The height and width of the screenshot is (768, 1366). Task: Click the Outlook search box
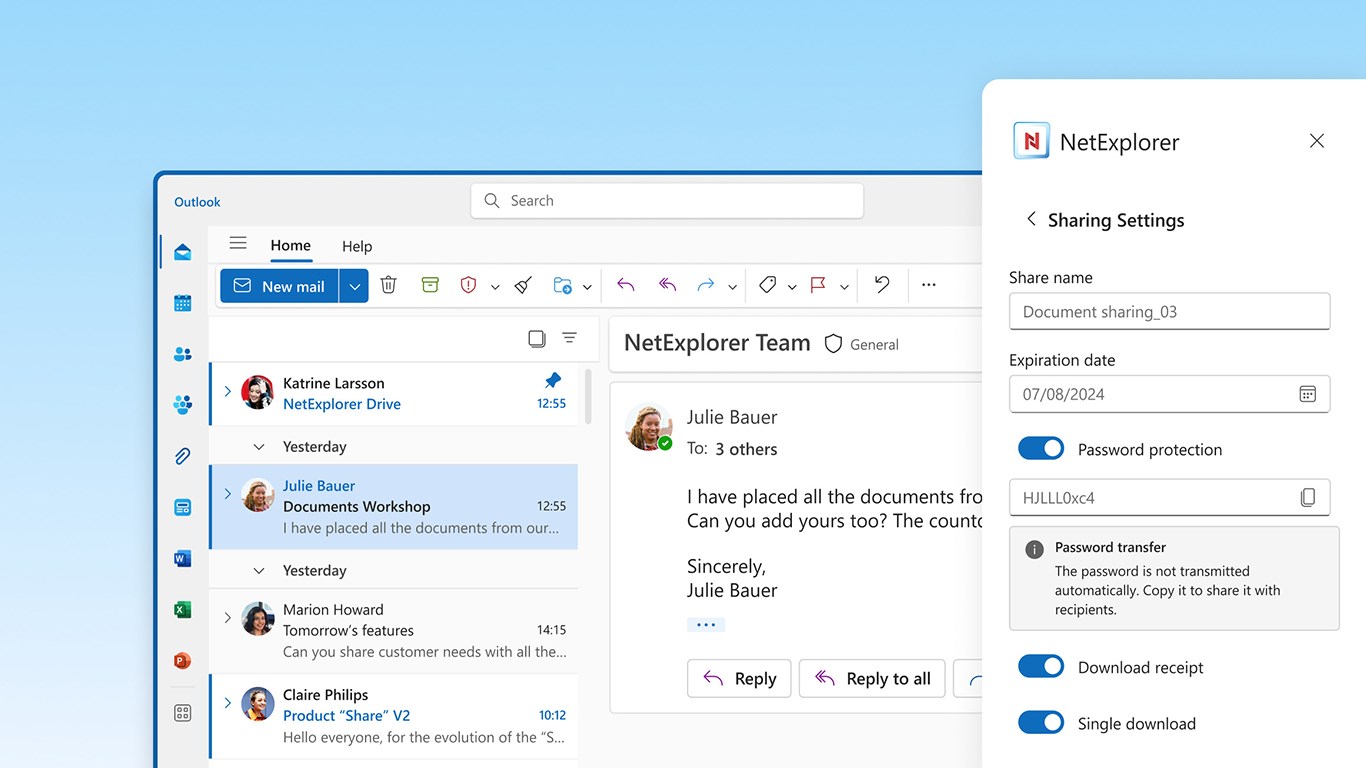(667, 201)
